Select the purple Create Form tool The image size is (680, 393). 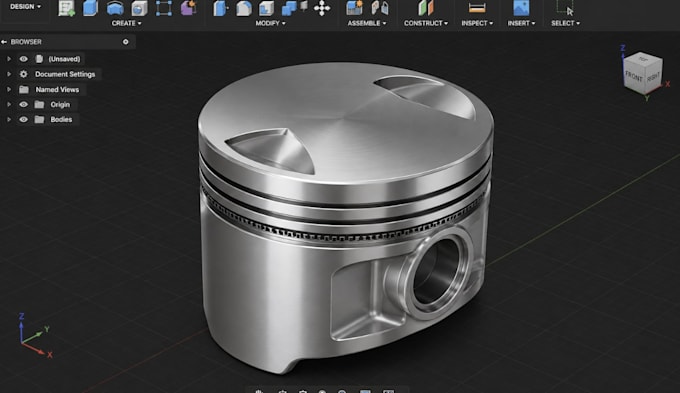pyautogui.click(x=188, y=8)
